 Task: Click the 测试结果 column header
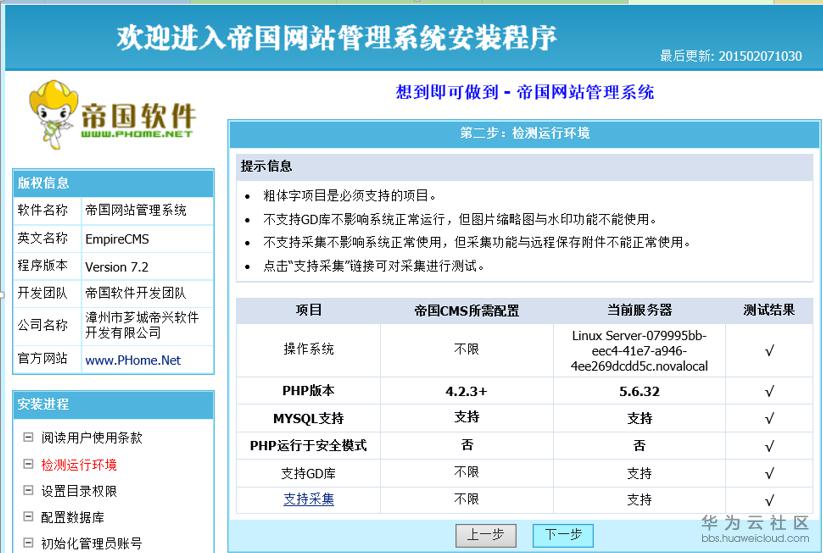point(769,310)
